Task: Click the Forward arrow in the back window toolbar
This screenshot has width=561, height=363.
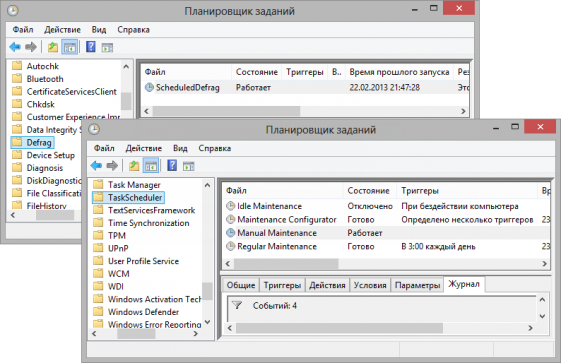Action: click(x=31, y=47)
